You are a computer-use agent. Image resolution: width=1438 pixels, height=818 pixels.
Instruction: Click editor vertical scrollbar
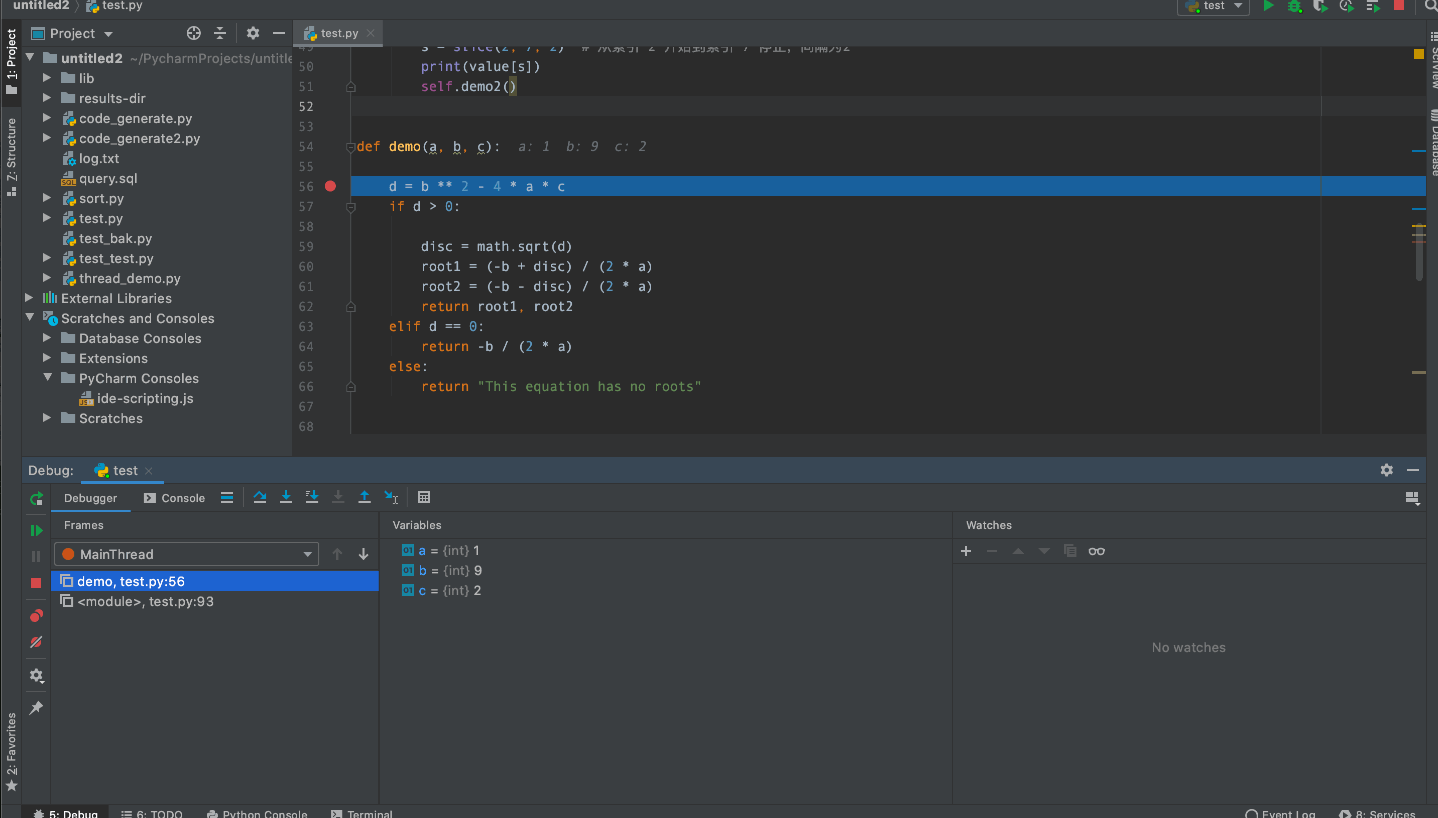(1421, 253)
